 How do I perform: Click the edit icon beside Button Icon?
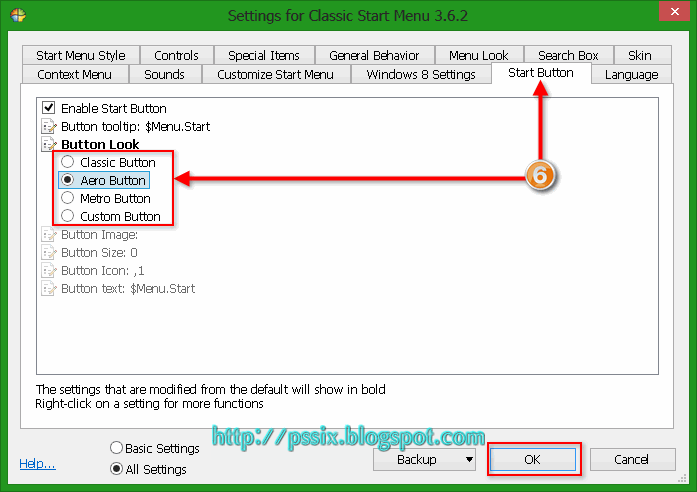pos(49,271)
